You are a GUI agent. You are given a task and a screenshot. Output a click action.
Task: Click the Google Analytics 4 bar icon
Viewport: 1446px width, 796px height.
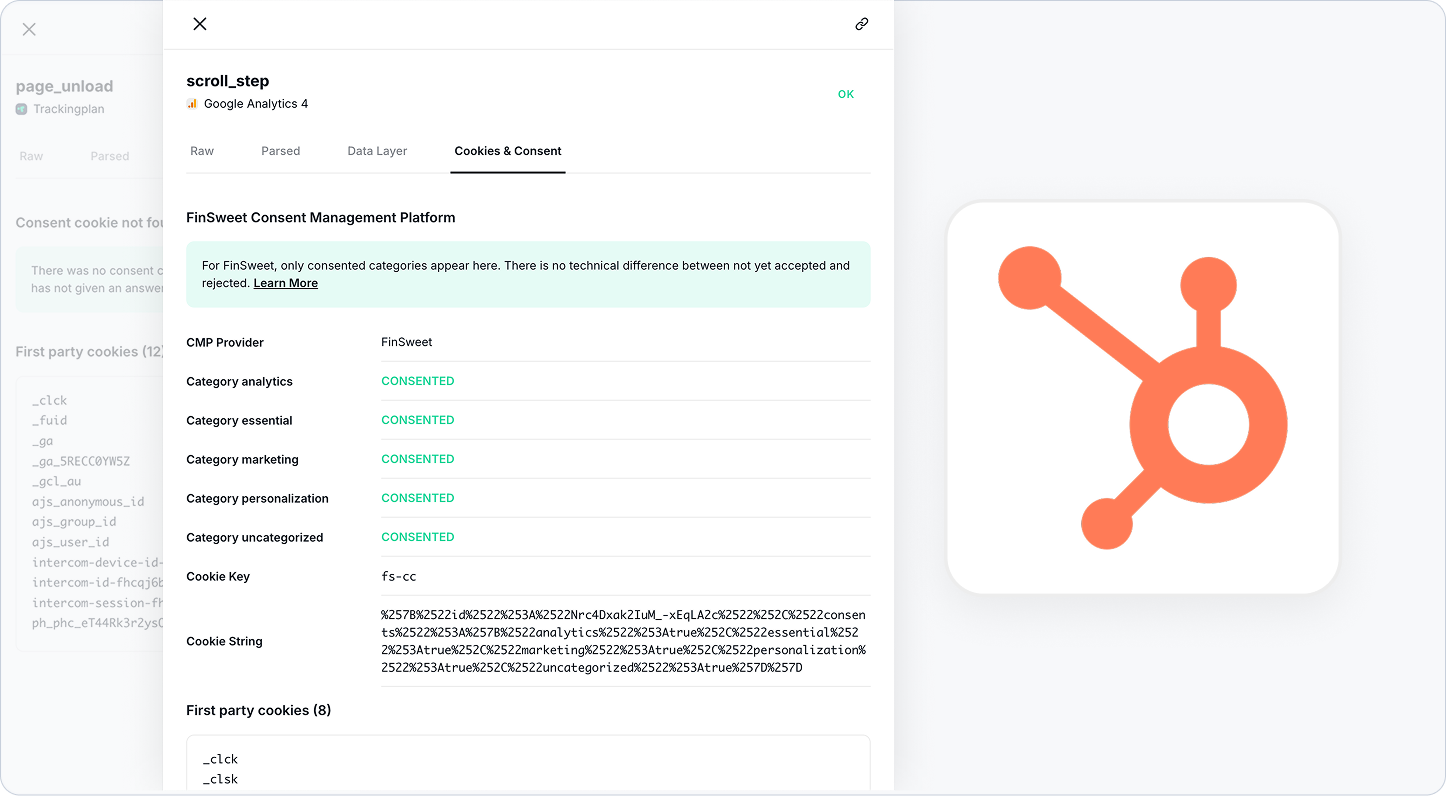tap(192, 104)
